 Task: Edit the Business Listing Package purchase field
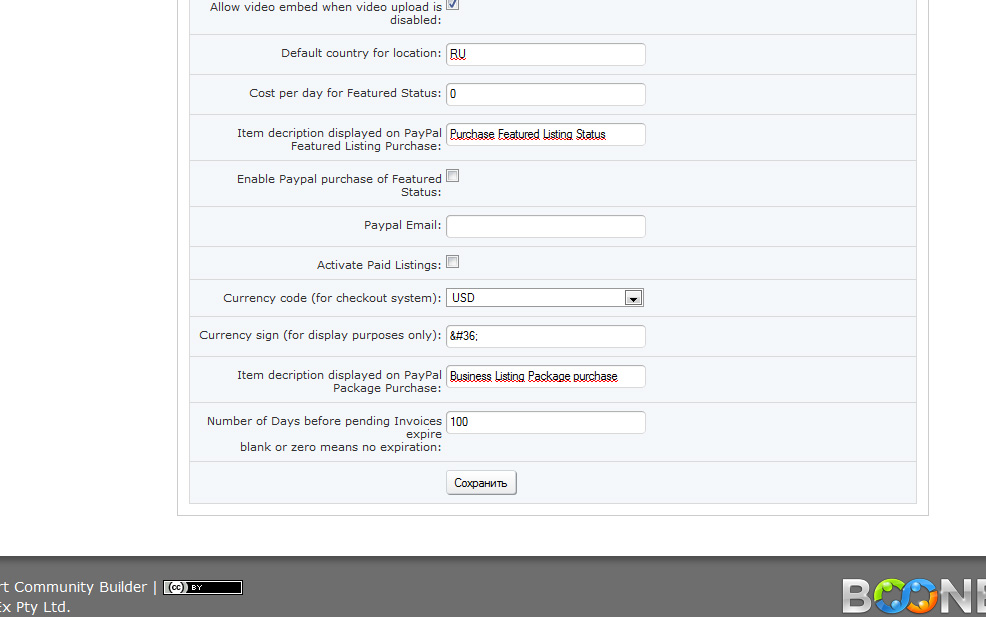[x=545, y=376]
